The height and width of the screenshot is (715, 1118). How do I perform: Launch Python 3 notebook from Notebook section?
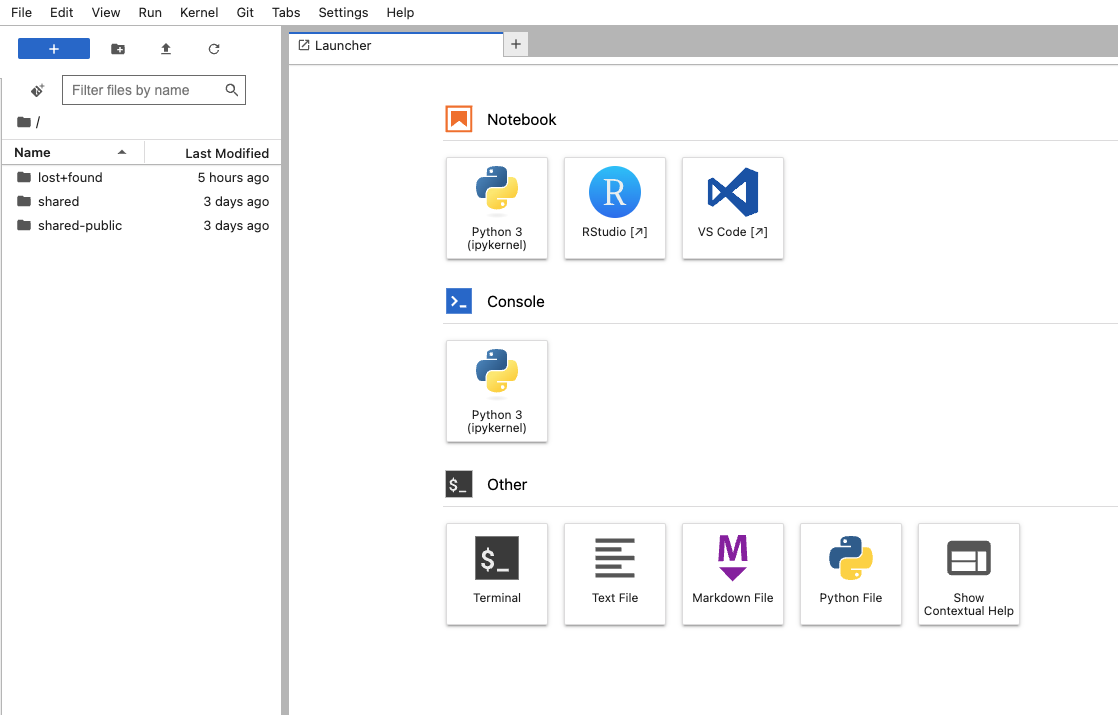pyautogui.click(x=497, y=208)
